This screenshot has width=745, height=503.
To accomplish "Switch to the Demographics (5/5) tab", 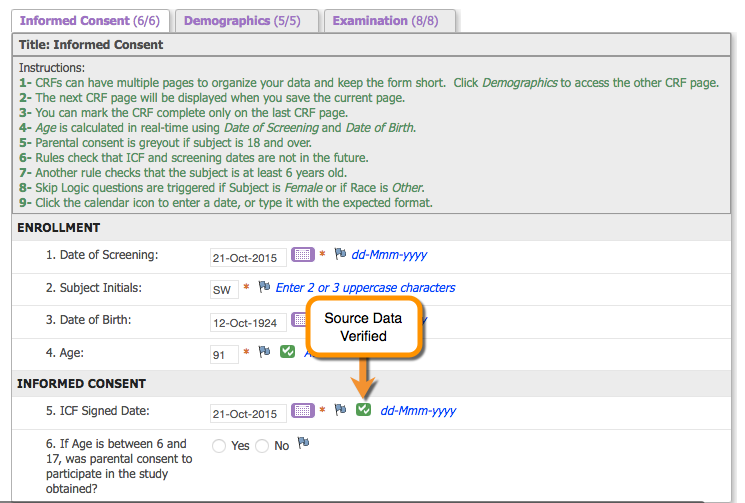I will click(x=247, y=20).
